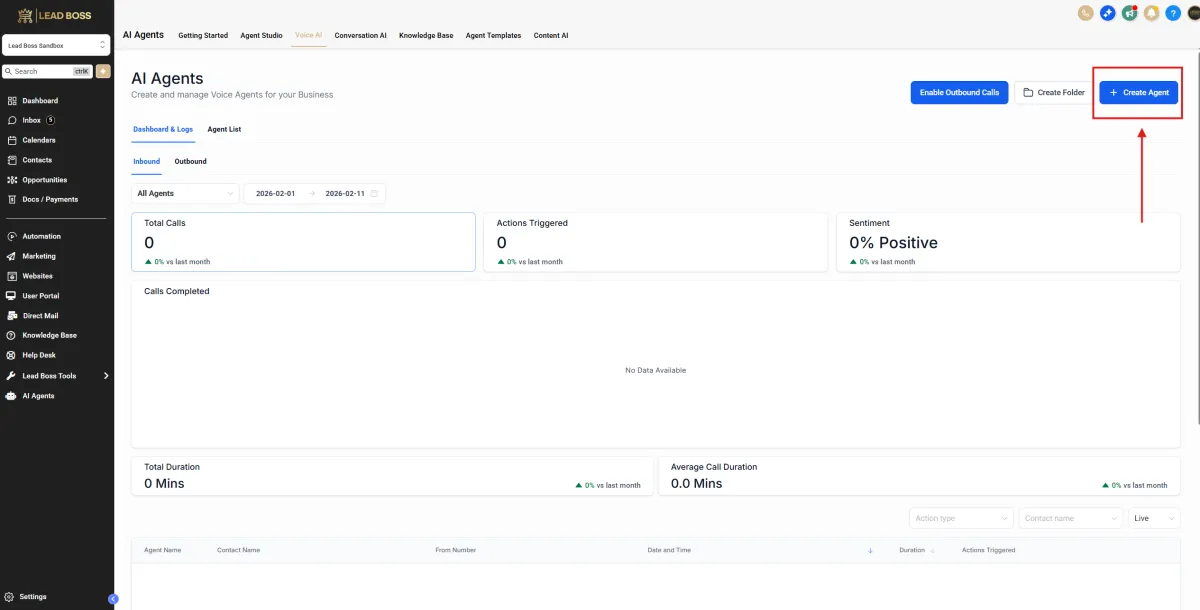The image size is (1200, 610).
Task: Expand Lead Boss Tools chevron
Action: point(106,376)
